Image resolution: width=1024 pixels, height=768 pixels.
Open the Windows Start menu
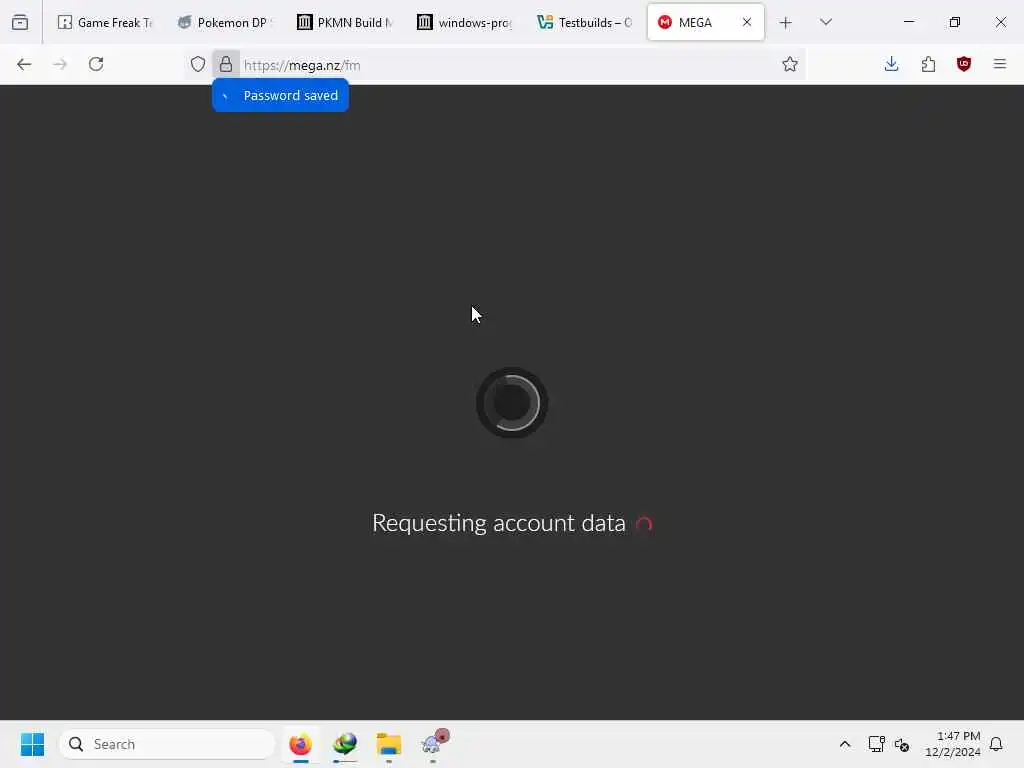pyautogui.click(x=32, y=744)
